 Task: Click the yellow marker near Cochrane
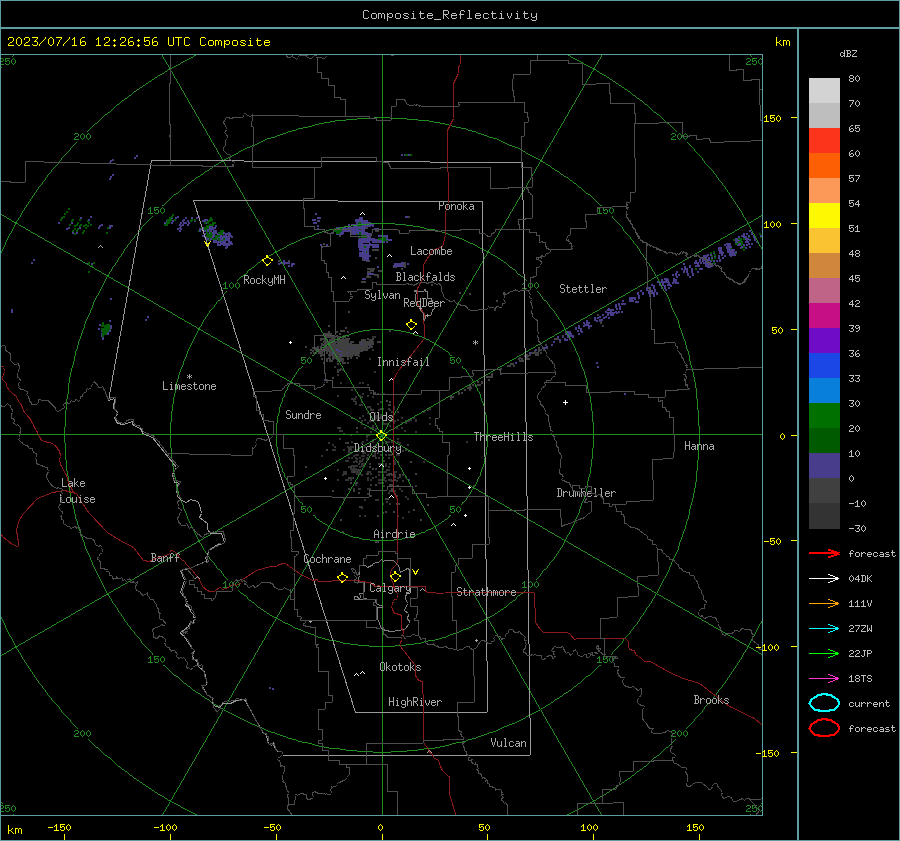pos(342,577)
